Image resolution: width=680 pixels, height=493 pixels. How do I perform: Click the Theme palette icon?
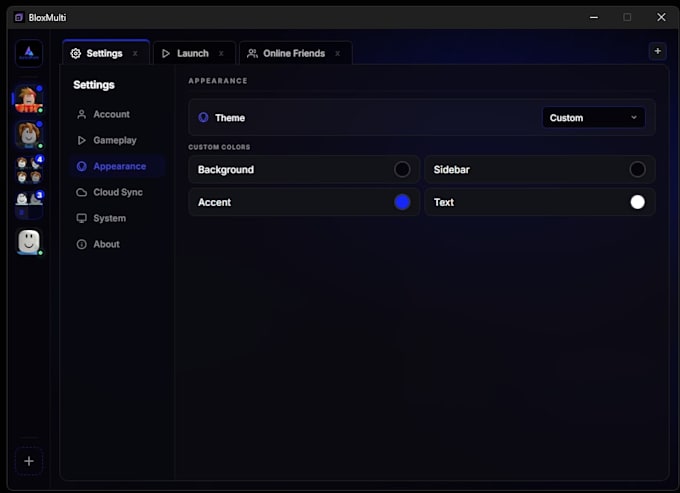point(203,118)
